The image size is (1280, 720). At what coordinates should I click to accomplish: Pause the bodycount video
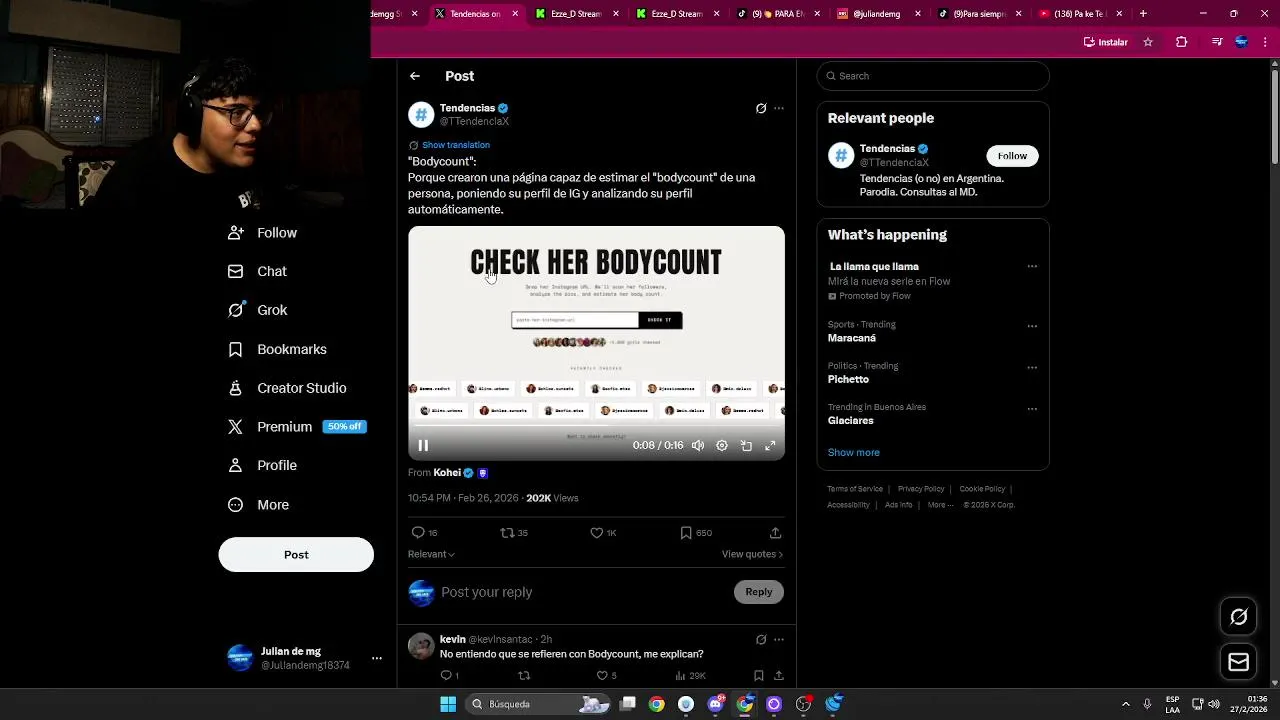coord(423,446)
